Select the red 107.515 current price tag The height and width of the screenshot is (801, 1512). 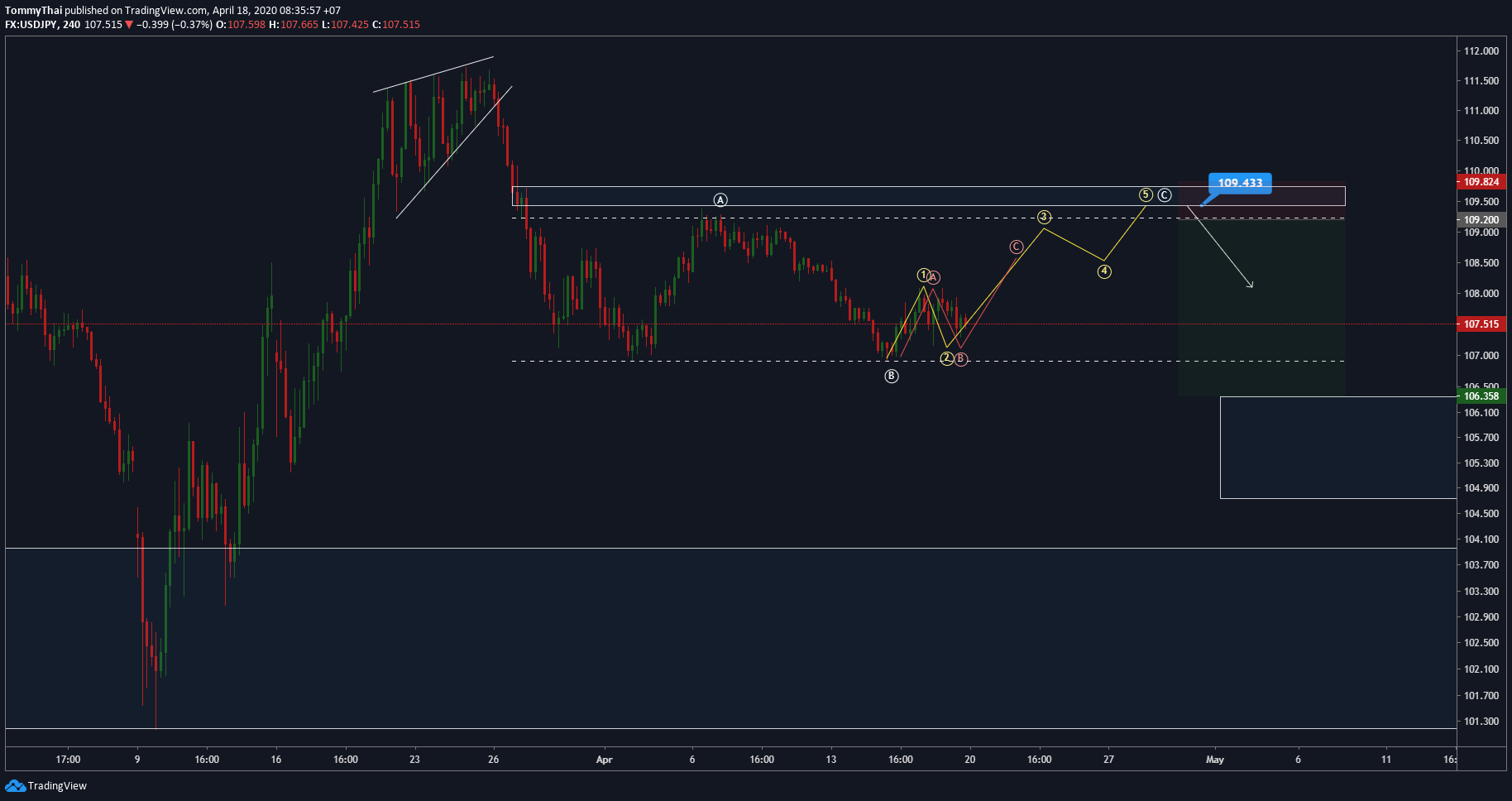pyautogui.click(x=1481, y=324)
